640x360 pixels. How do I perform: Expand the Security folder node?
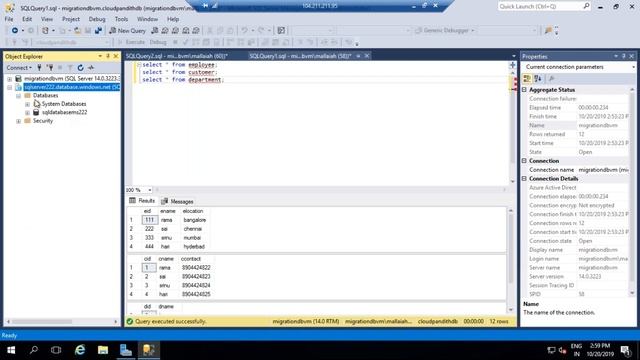[18, 121]
